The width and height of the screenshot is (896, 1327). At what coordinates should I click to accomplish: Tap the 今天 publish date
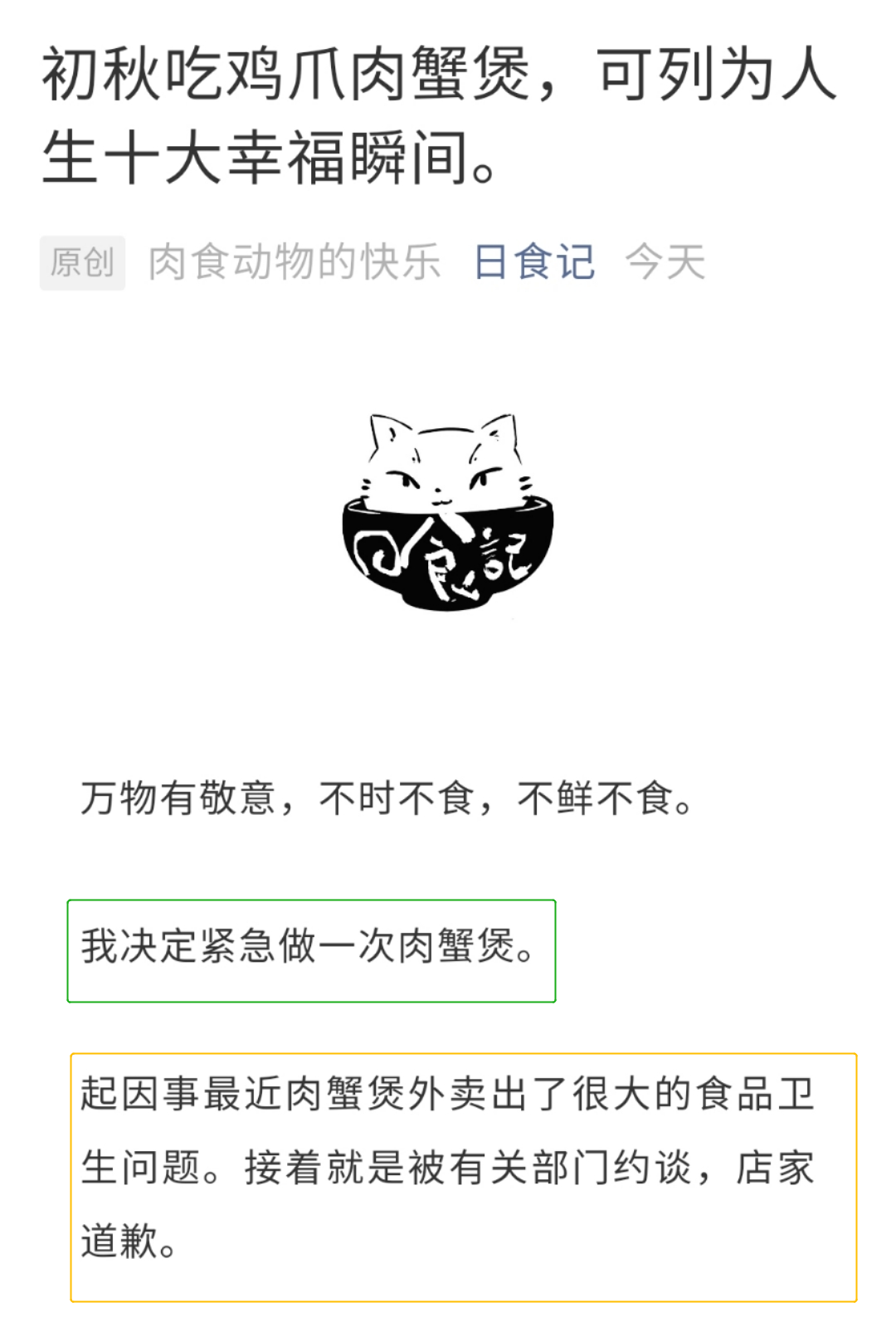(x=665, y=262)
